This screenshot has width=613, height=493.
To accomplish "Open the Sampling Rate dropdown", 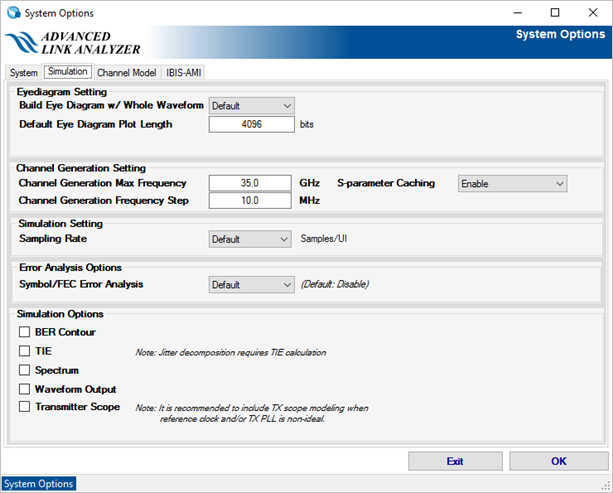I will (x=249, y=239).
